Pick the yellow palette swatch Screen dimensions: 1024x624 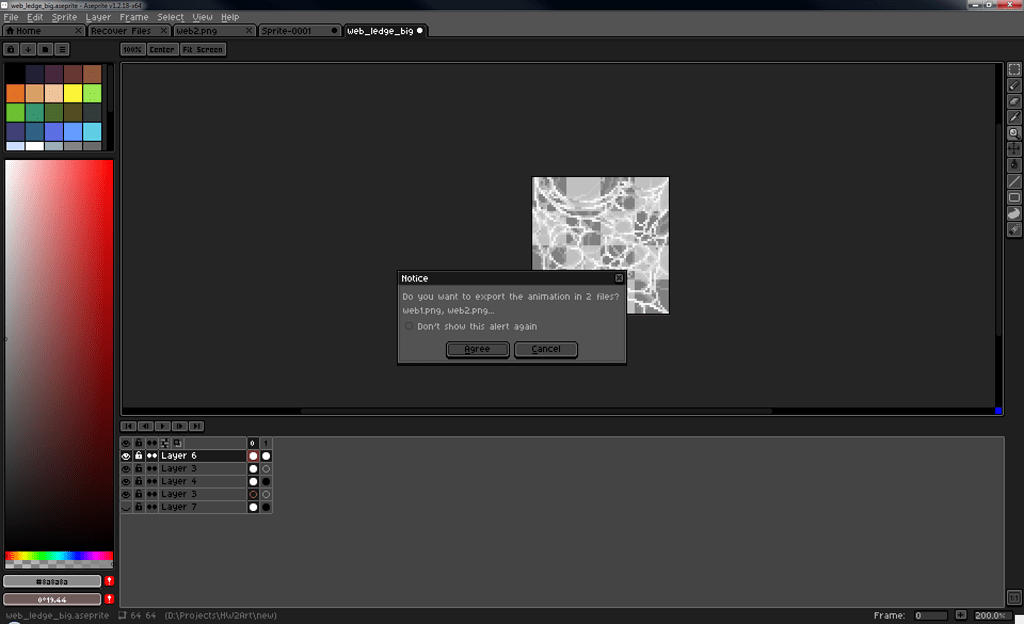point(73,93)
